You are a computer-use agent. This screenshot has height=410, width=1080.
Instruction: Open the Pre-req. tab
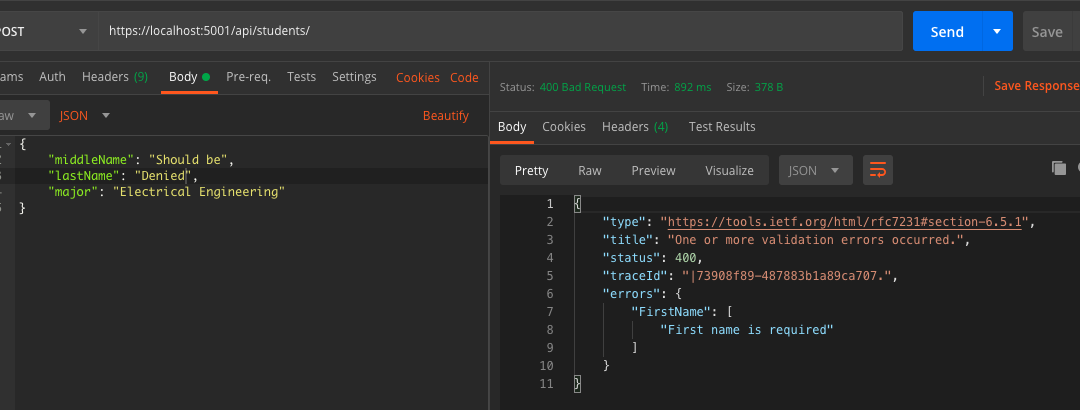[x=248, y=77]
